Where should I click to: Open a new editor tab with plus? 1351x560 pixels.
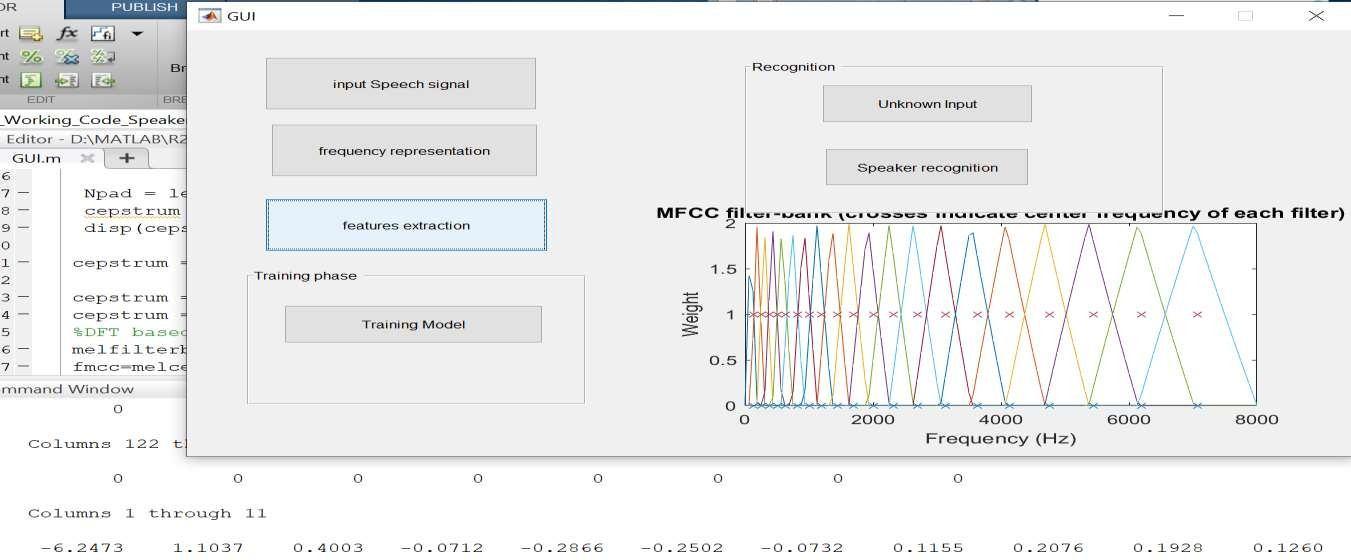click(126, 158)
